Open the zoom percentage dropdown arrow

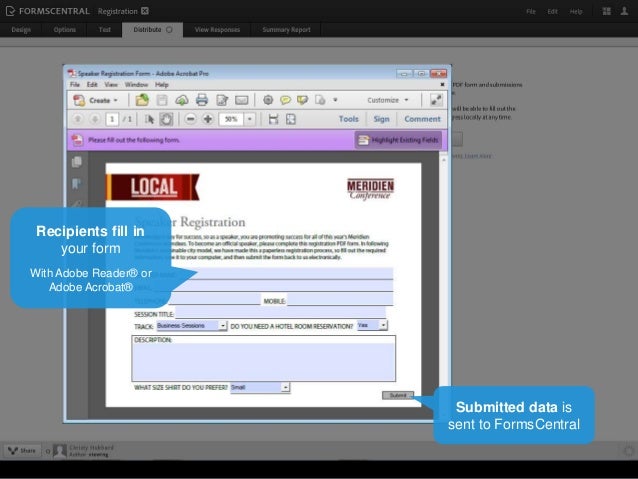[x=249, y=119]
